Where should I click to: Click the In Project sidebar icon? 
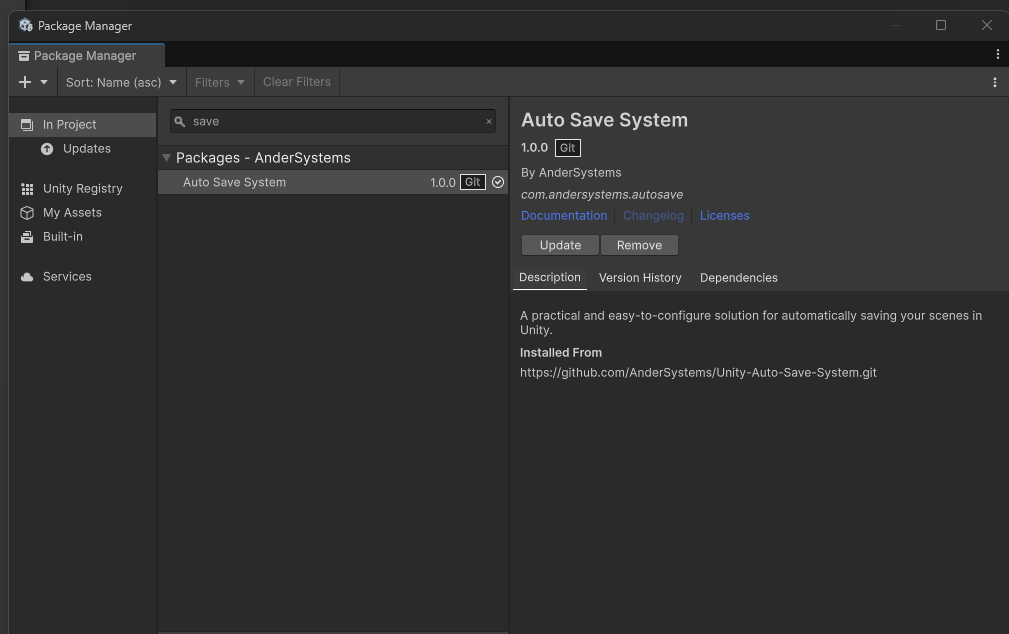pyautogui.click(x=27, y=125)
